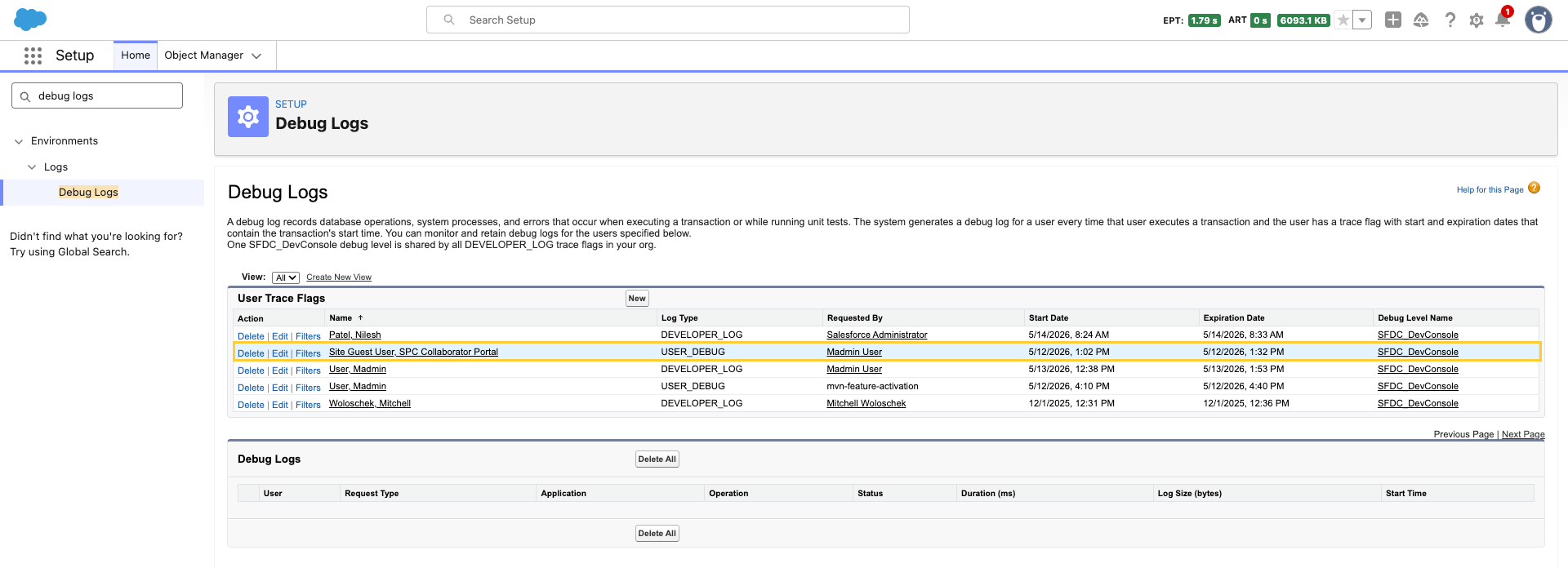Click the mvn-feature-activation cell
The height and width of the screenshot is (568, 1568).
pyautogui.click(x=872, y=386)
